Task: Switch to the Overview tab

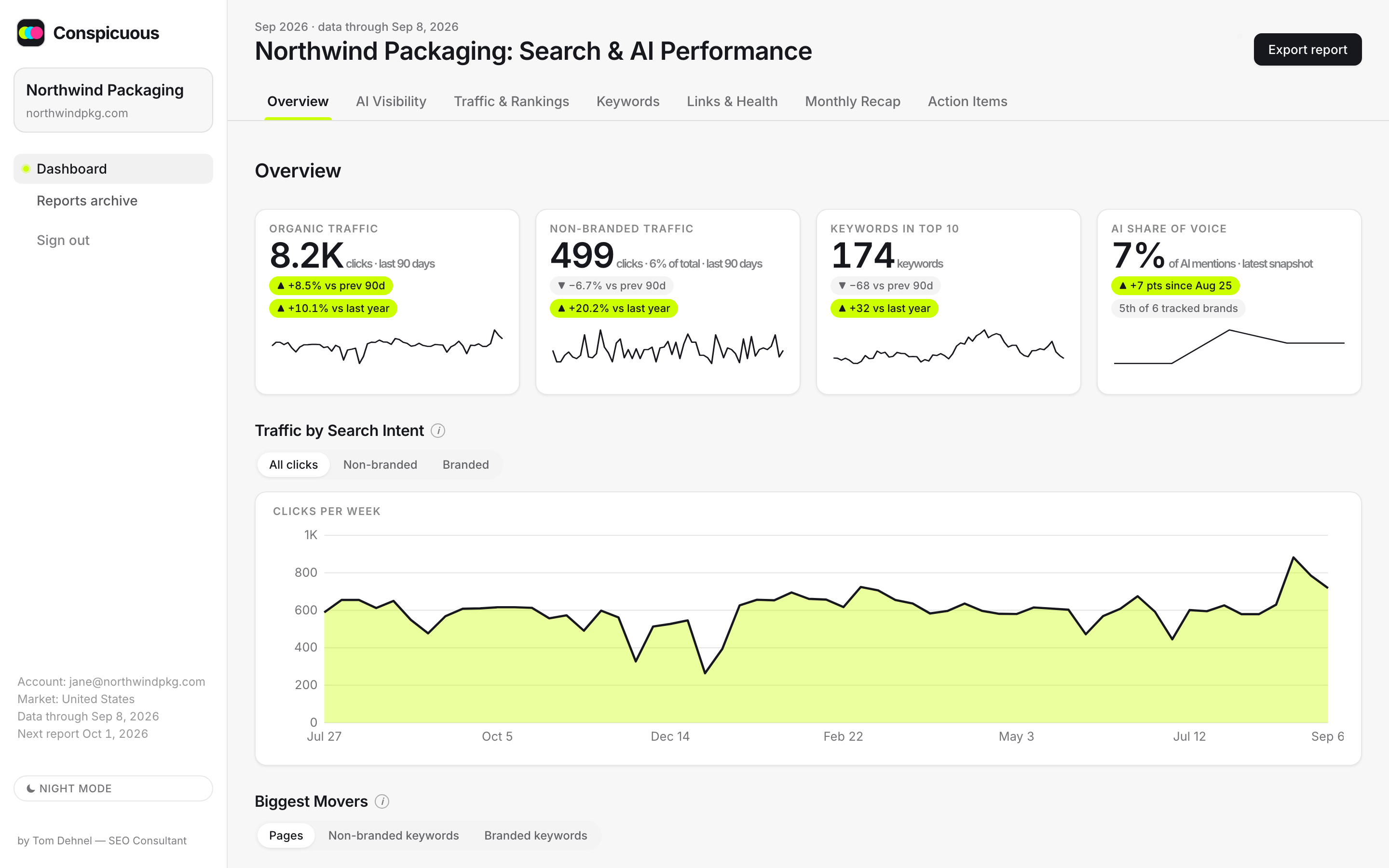Action: click(x=298, y=102)
